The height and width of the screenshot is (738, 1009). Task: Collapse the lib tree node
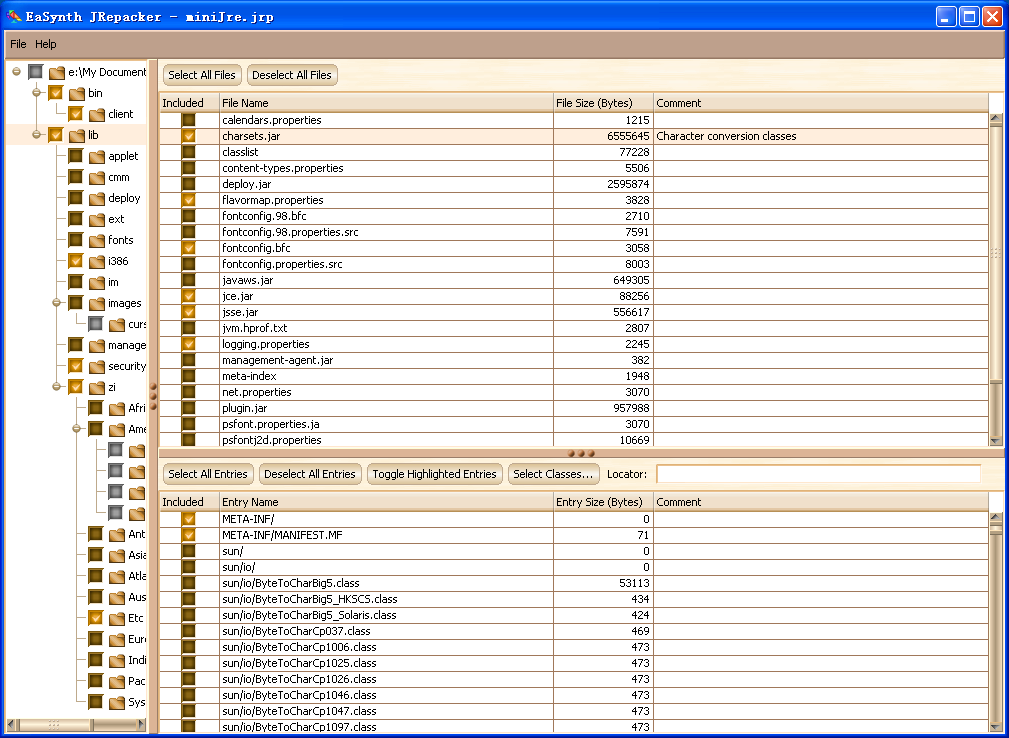pyautogui.click(x=37, y=134)
